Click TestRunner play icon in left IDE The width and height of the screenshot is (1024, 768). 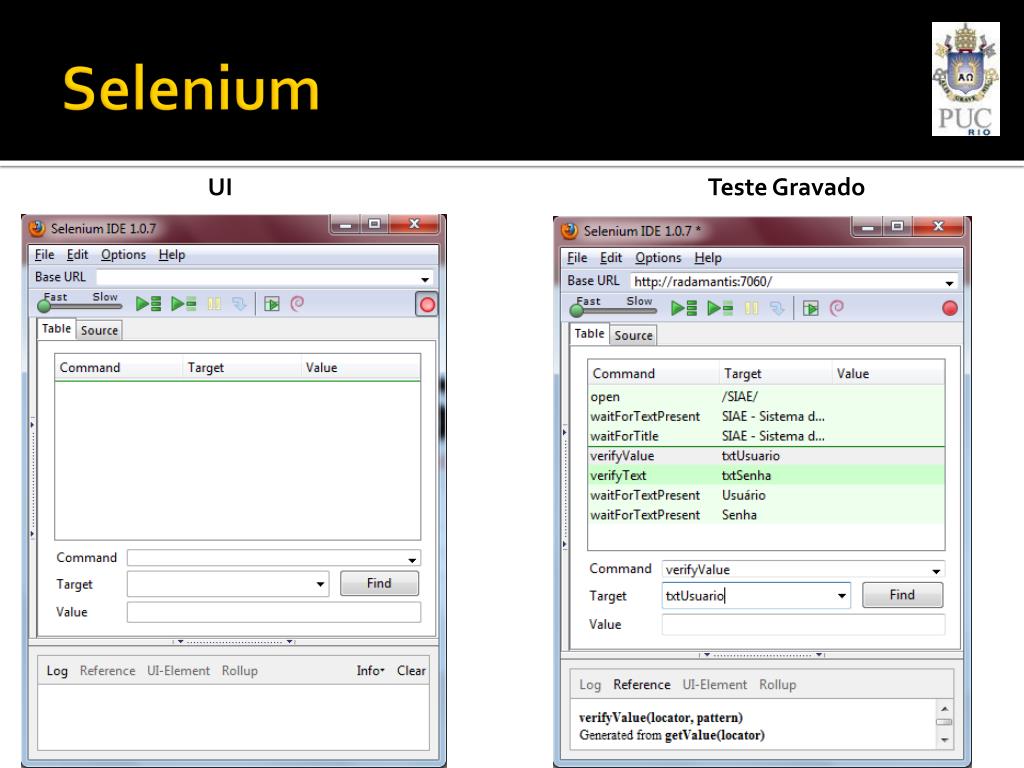272,304
